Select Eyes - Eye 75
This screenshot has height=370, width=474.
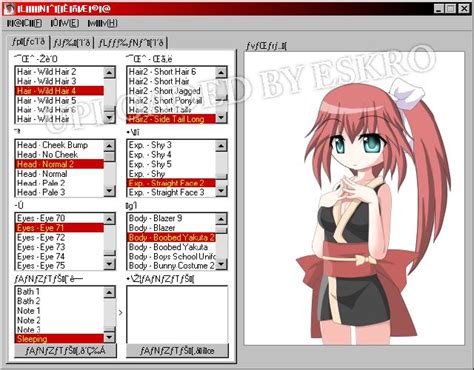point(60,266)
